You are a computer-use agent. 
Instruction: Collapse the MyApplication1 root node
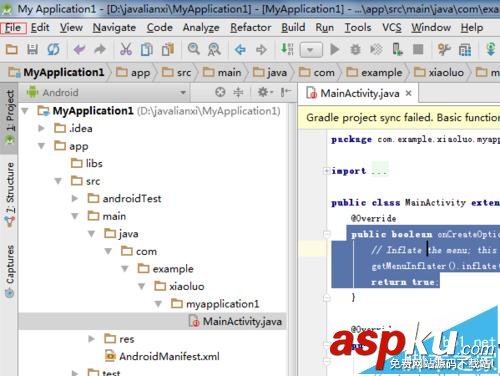pos(25,110)
